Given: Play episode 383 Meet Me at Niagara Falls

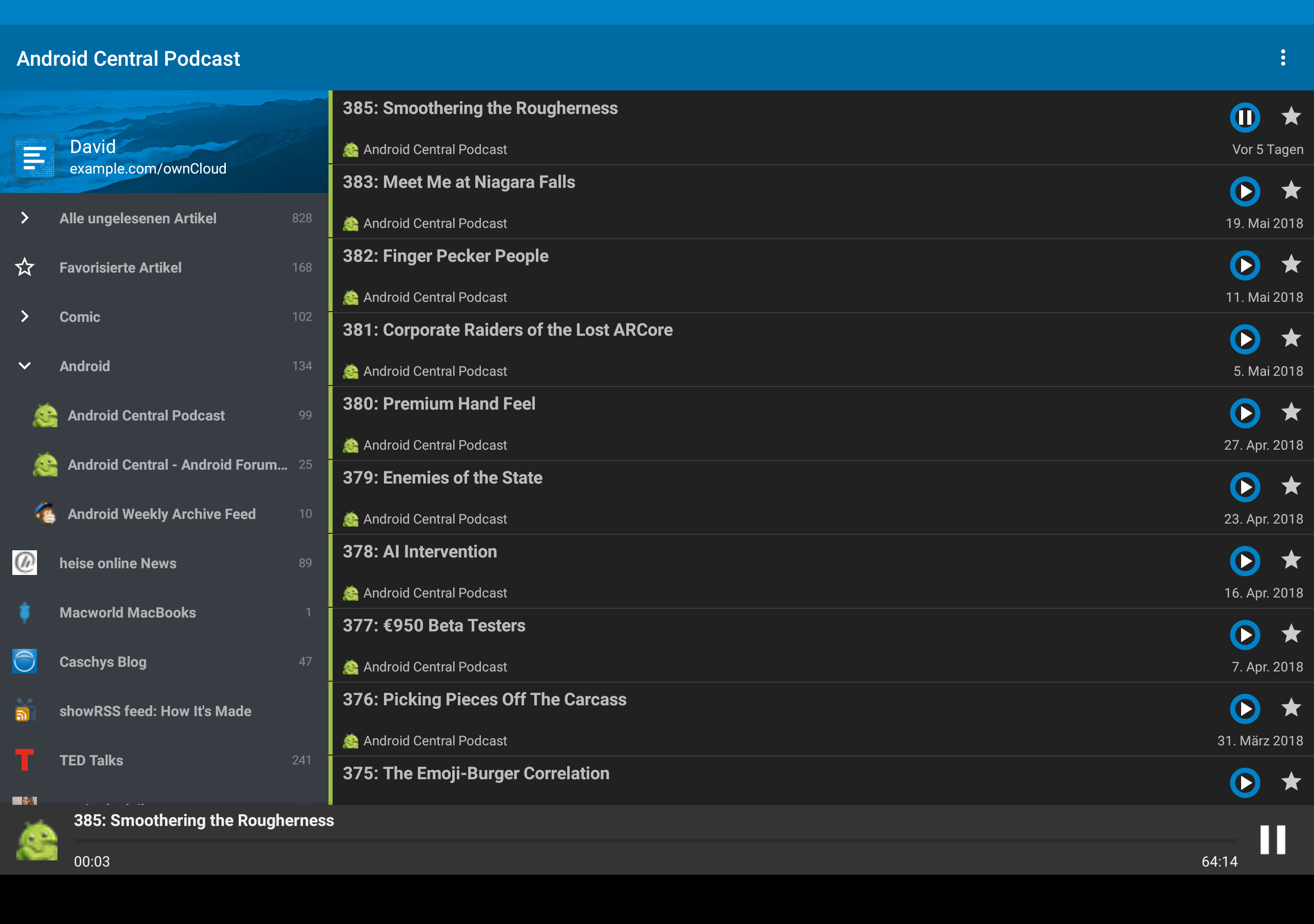Looking at the screenshot, I should click(1245, 191).
